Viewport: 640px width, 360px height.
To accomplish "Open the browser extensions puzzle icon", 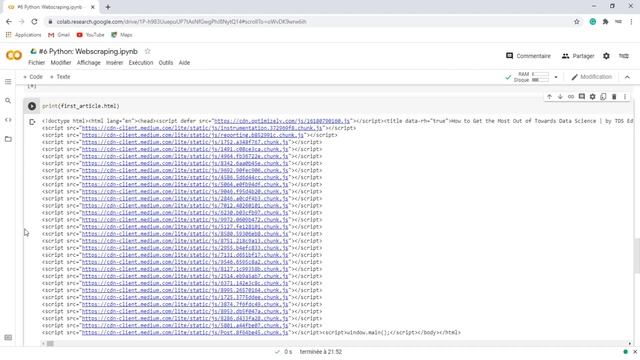I will tap(605, 22).
